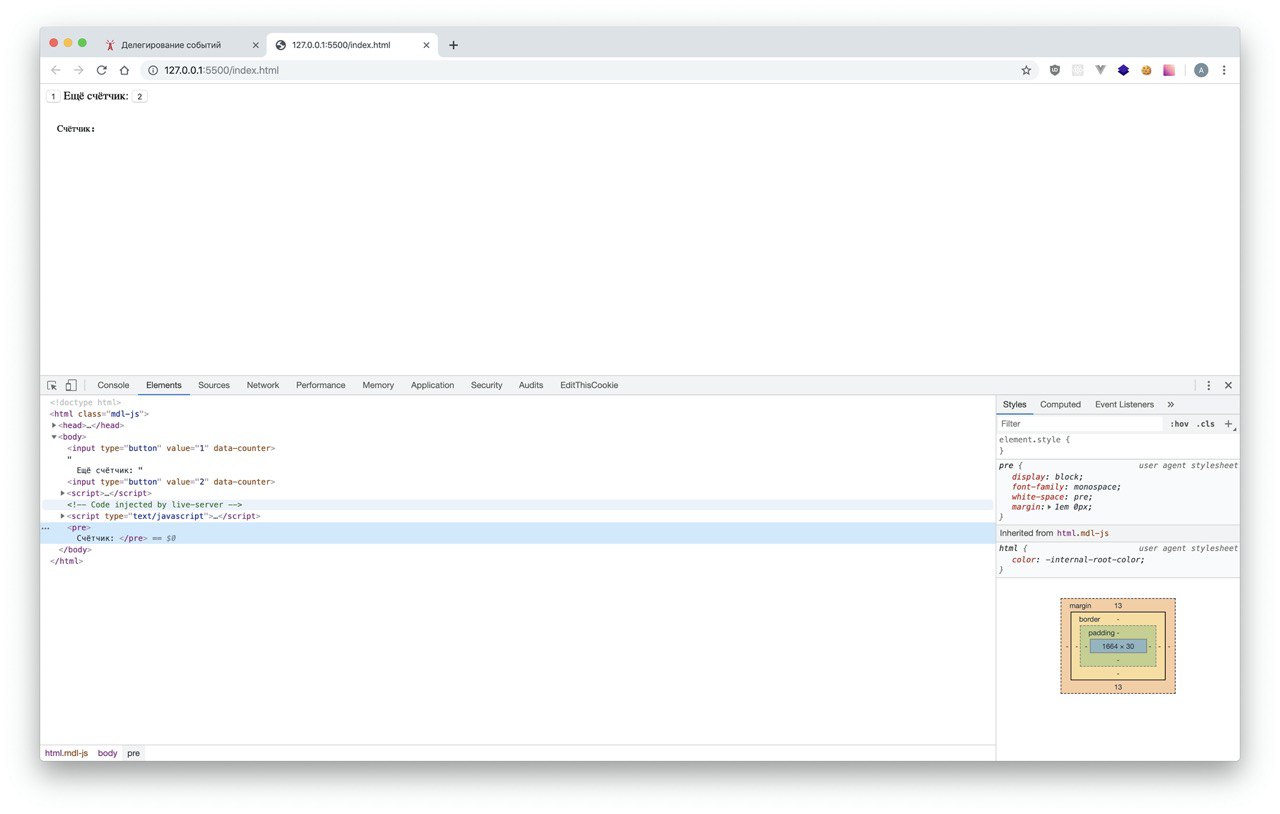Switch to the Computed pane tab
1280x814 pixels.
click(x=1060, y=404)
